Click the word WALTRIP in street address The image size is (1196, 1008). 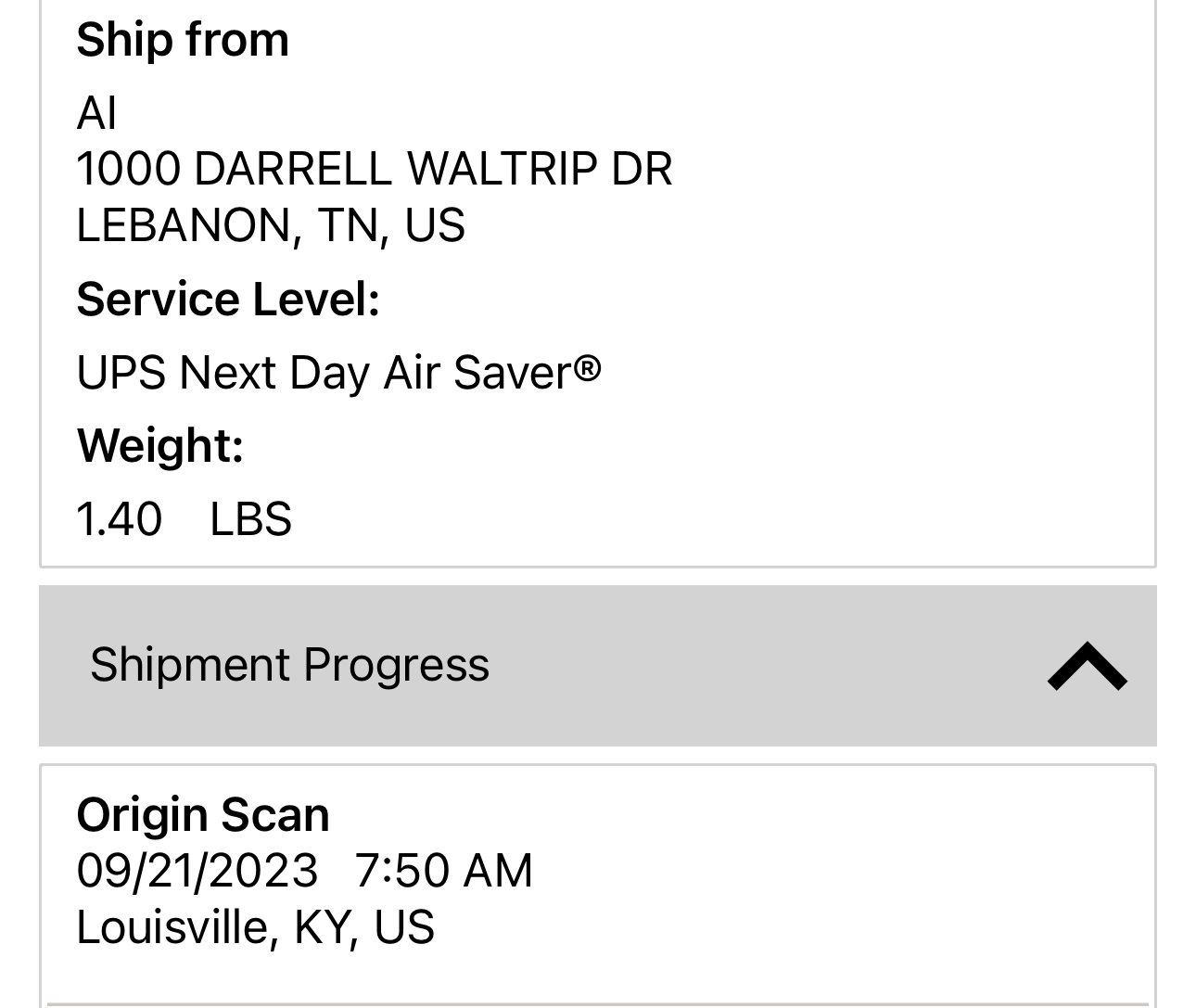(x=501, y=169)
